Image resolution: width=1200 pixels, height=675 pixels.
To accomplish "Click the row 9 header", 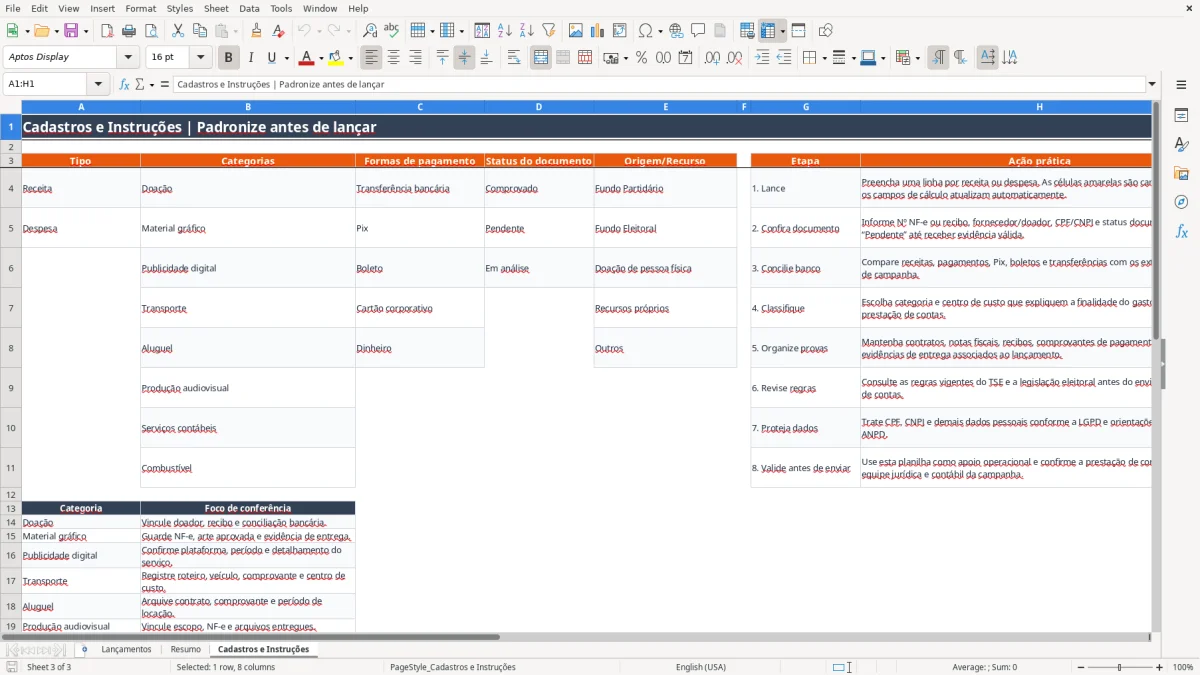I will coord(10,388).
